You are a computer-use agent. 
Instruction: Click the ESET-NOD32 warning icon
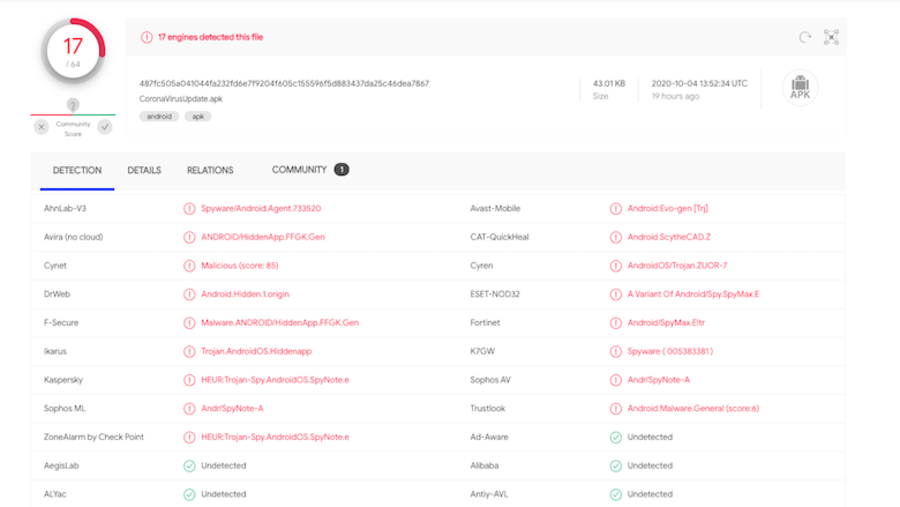coord(616,295)
